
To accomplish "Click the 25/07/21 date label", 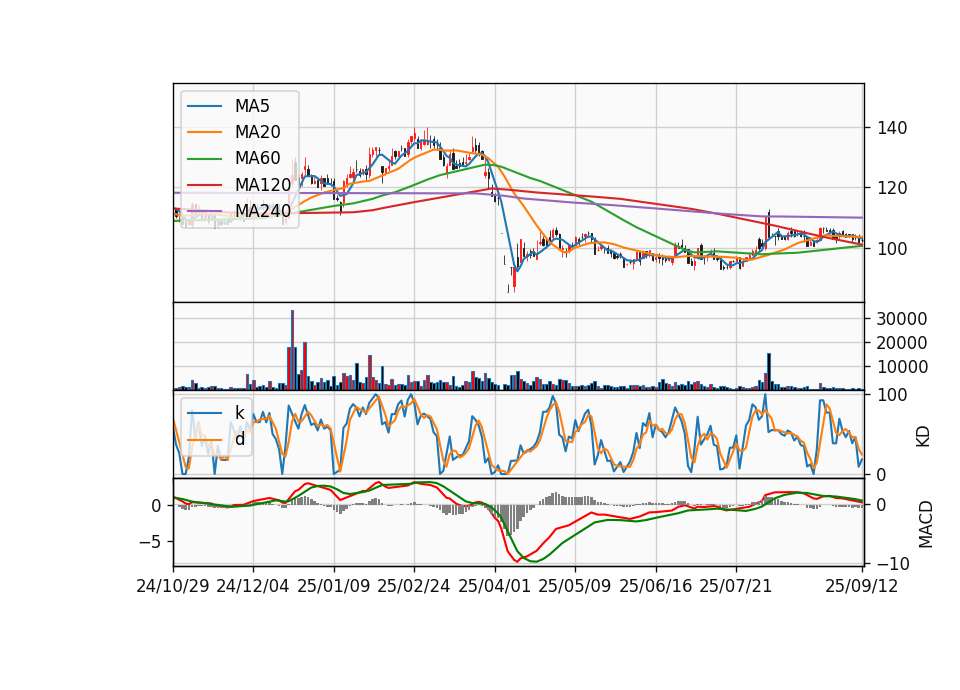I will click(736, 586).
